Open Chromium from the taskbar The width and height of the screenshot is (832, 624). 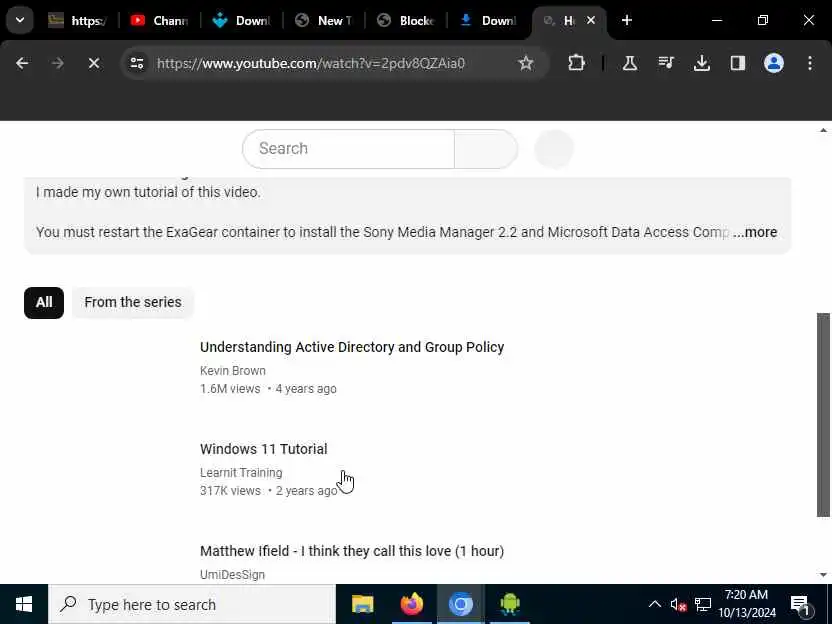pyautogui.click(x=461, y=604)
